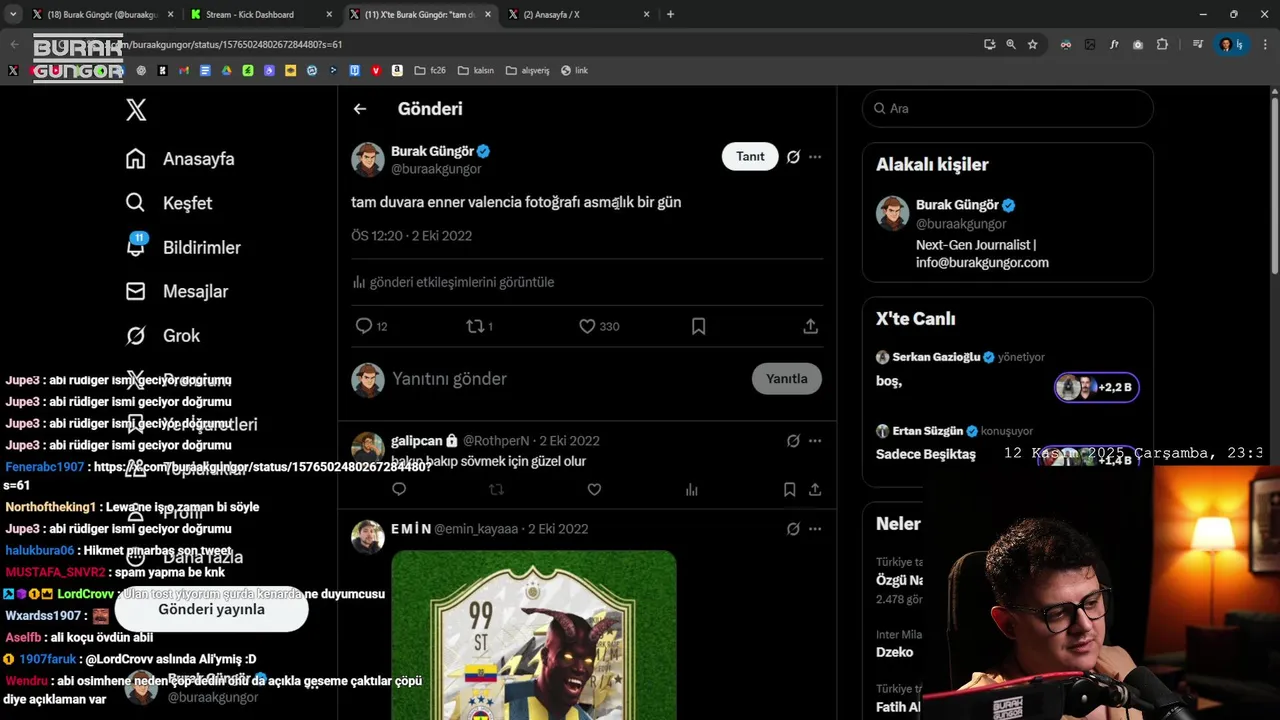View analytics of galipcan's reply

click(x=691, y=489)
